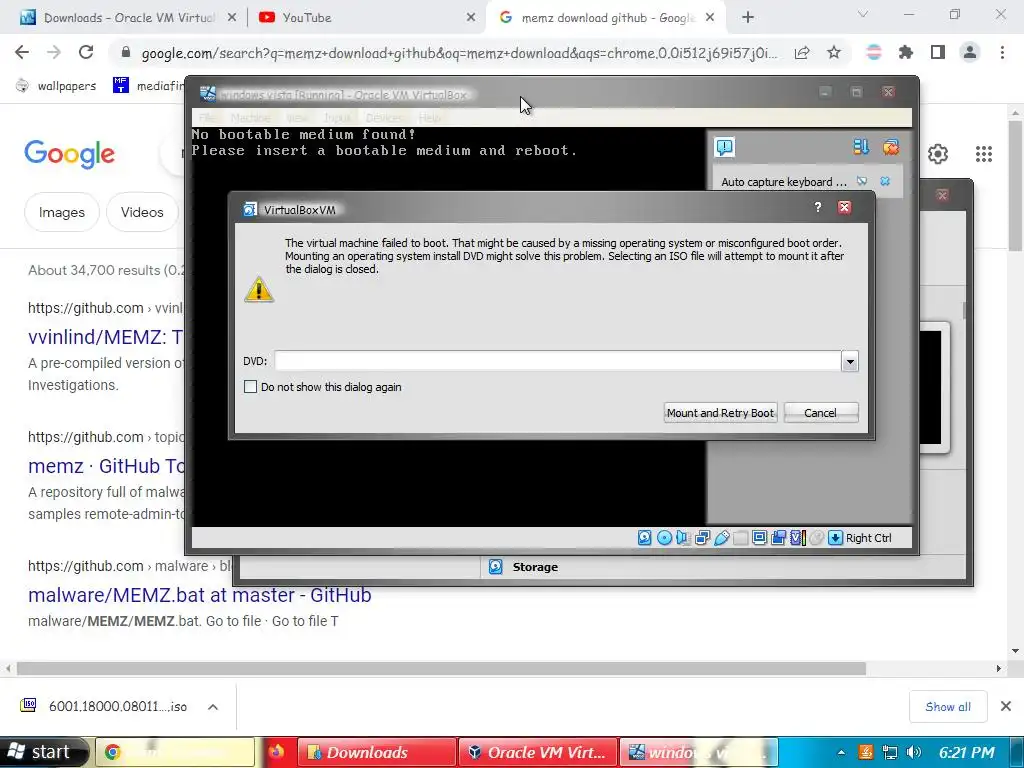
Task: Click the DVD path input field
Action: [x=558, y=361]
